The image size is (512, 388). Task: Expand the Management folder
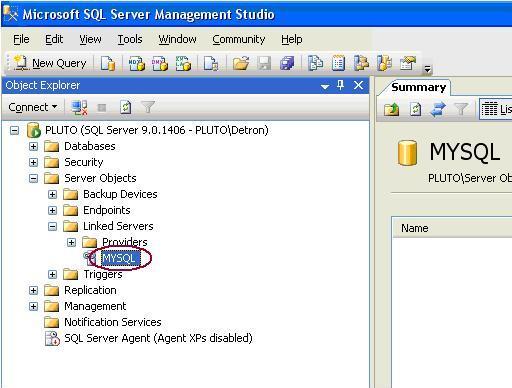coord(33,306)
